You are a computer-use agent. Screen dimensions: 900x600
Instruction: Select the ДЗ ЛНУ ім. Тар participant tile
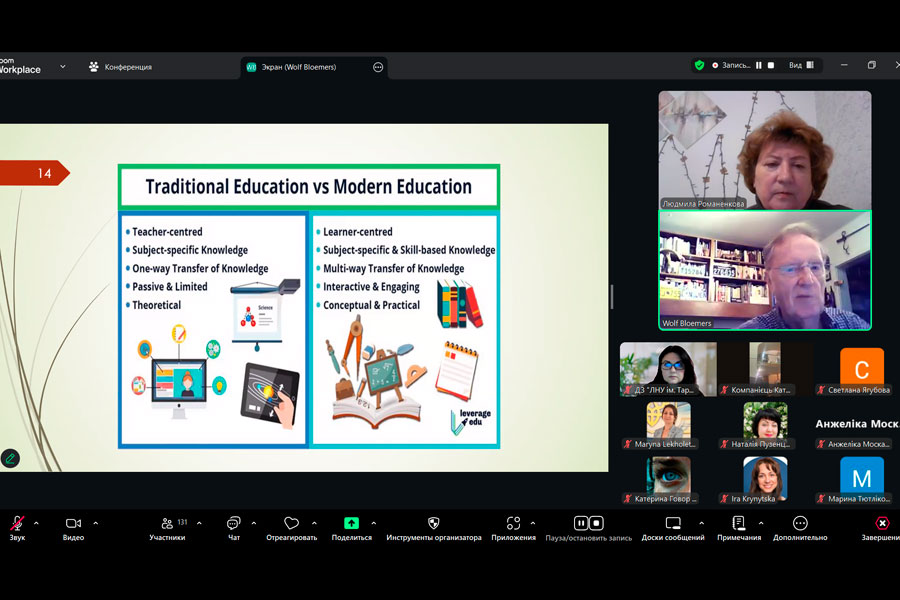(x=668, y=369)
